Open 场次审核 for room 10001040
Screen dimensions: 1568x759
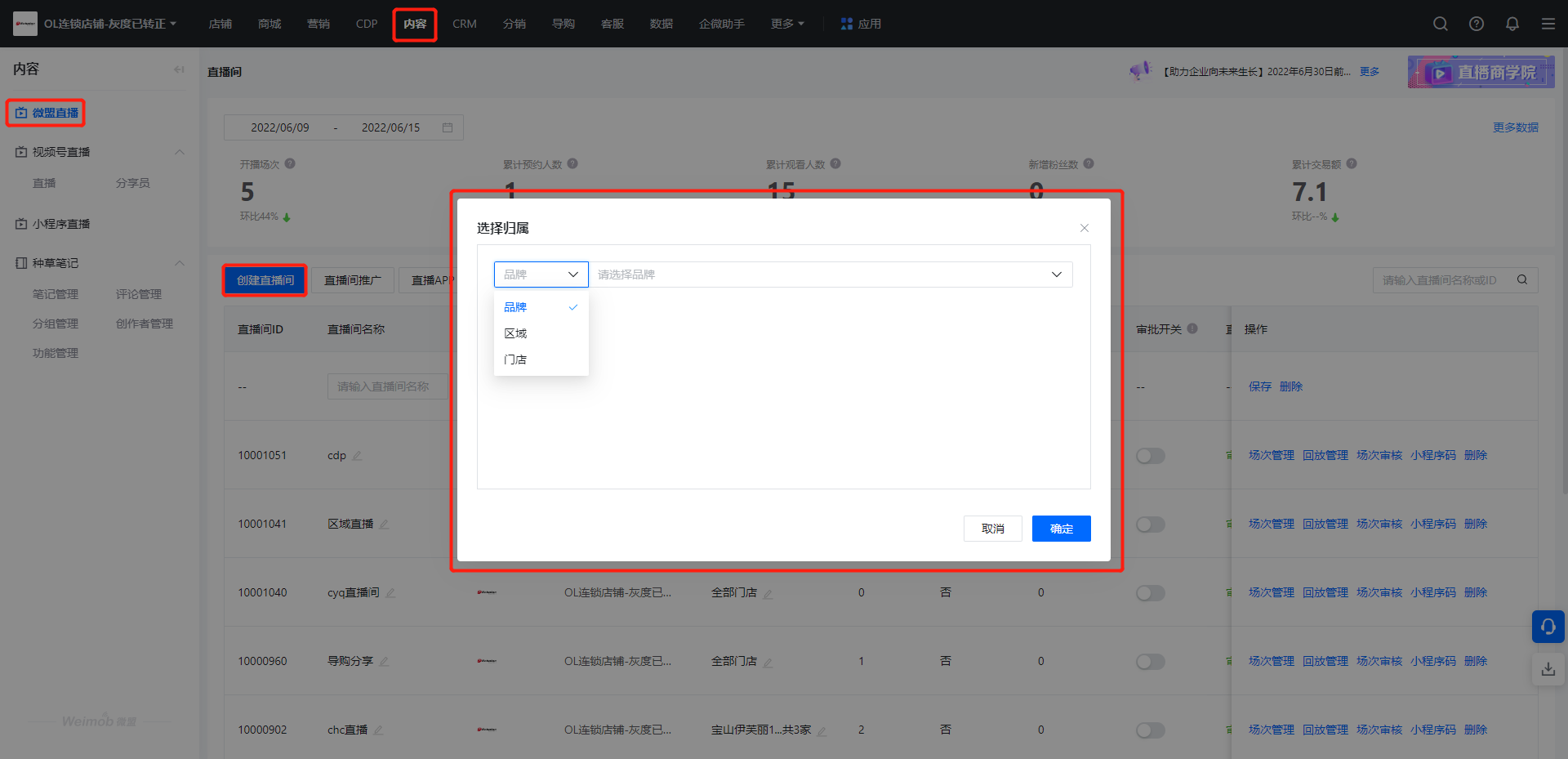(x=1379, y=592)
